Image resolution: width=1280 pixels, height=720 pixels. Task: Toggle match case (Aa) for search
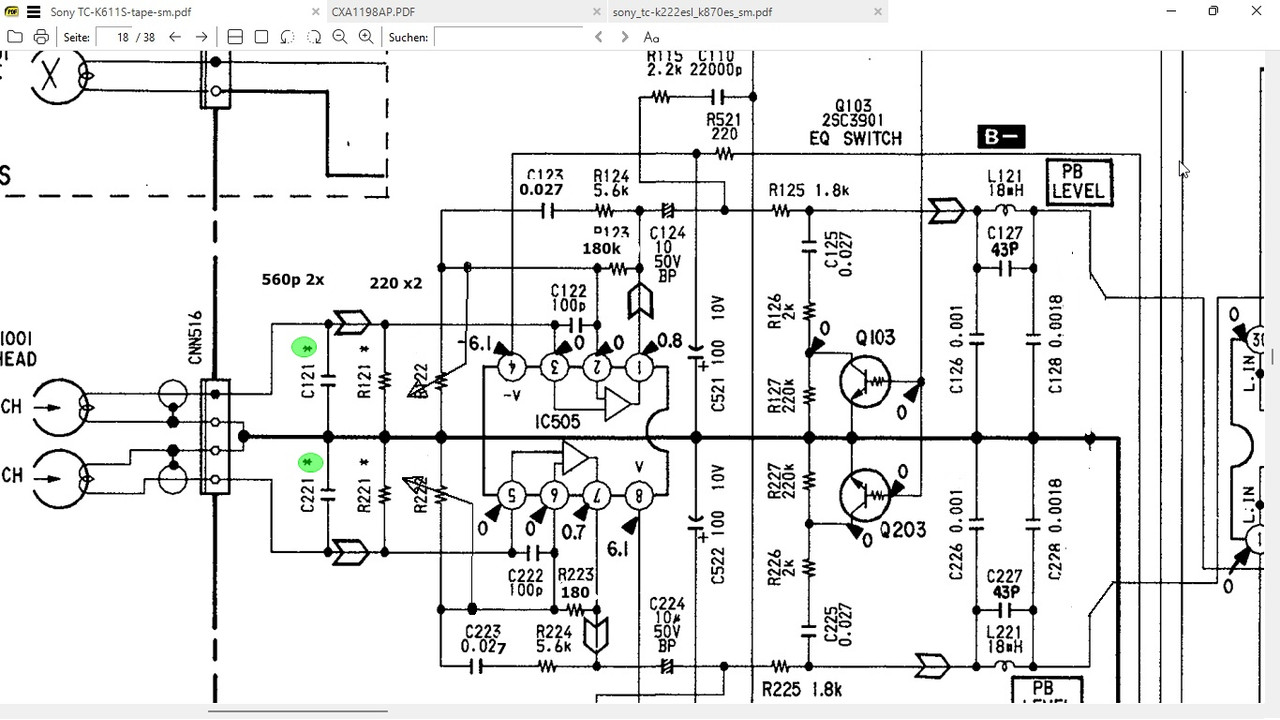[x=651, y=37]
